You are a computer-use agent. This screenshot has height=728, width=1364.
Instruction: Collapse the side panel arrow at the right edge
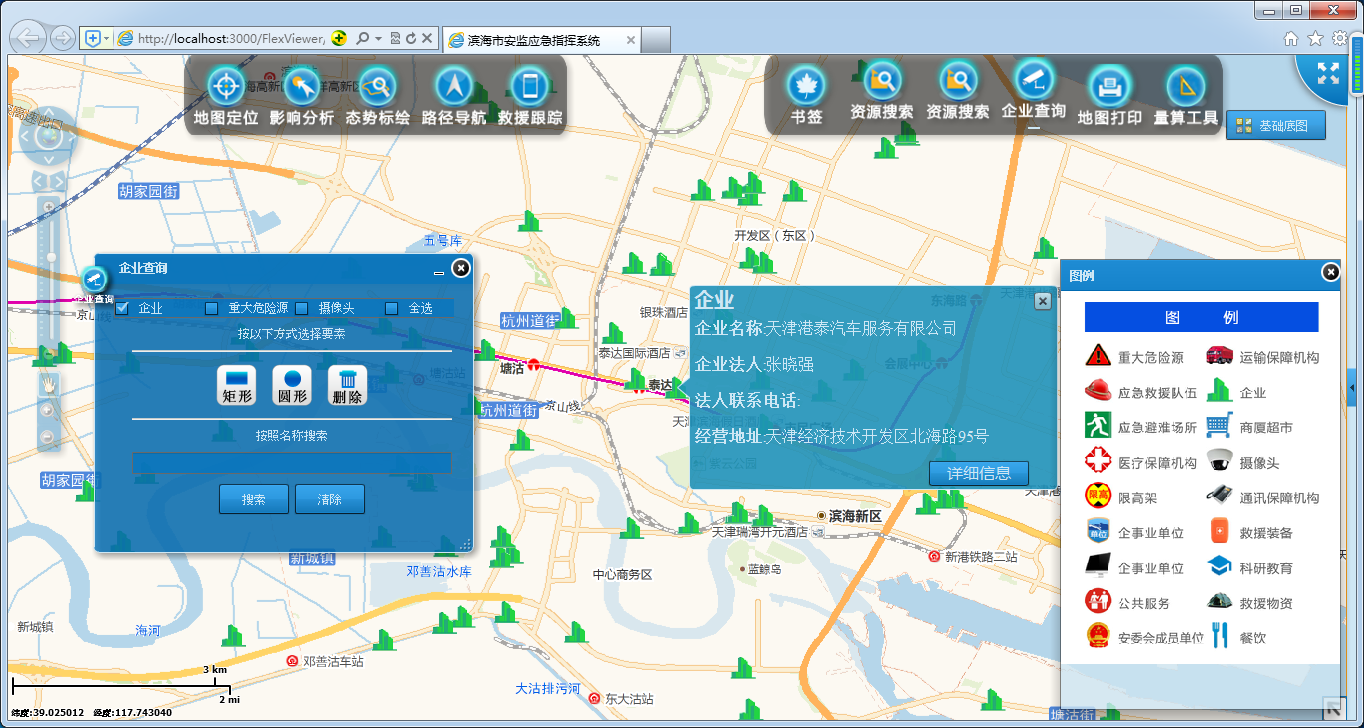click(1352, 387)
